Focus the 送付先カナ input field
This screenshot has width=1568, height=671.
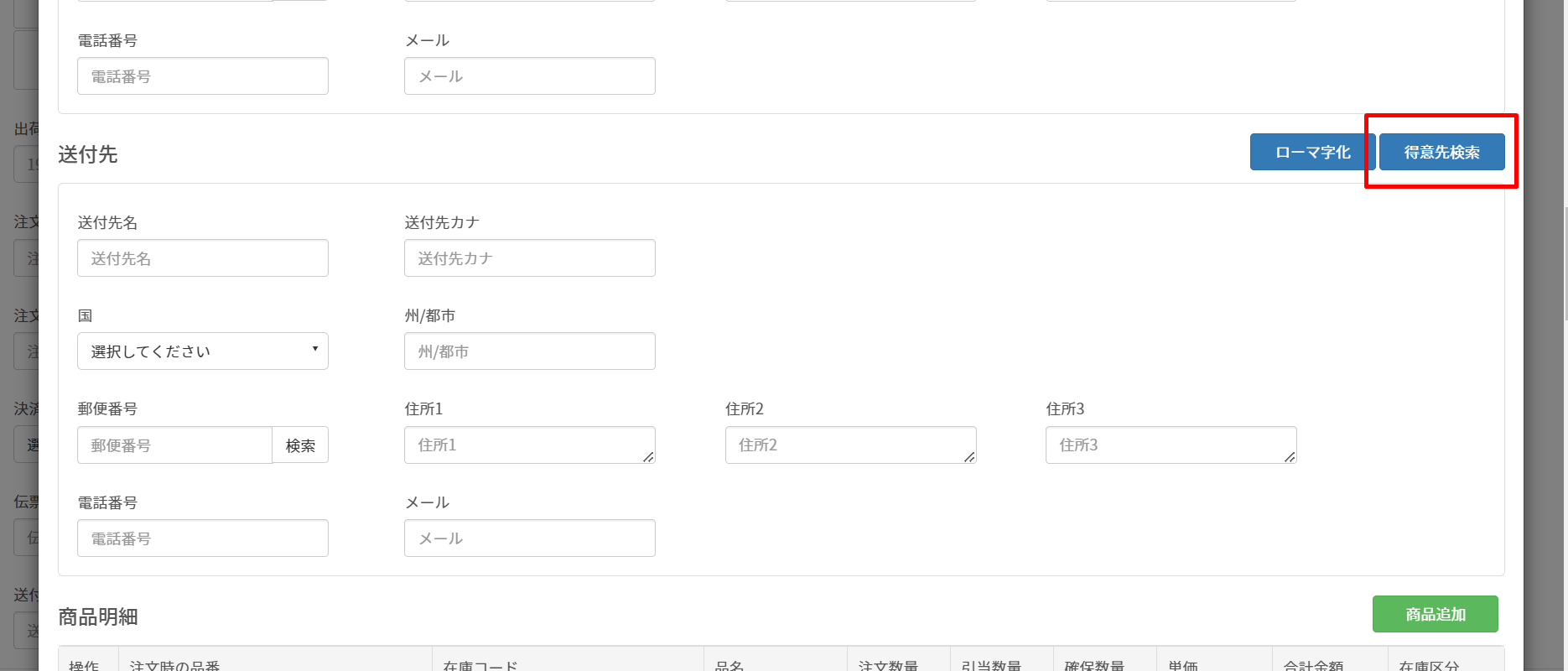[530, 258]
